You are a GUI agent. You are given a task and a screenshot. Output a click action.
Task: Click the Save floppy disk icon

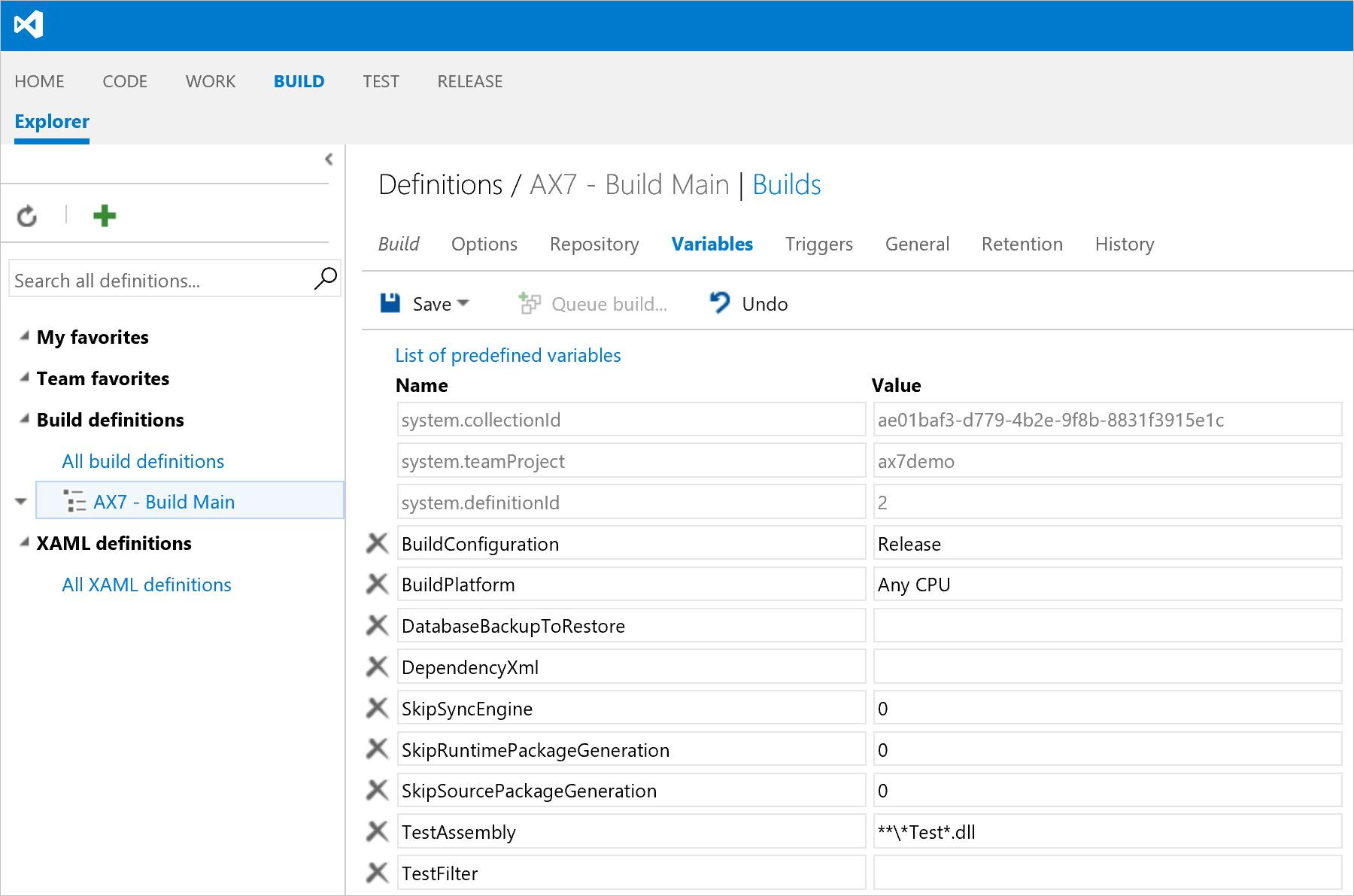pos(390,303)
